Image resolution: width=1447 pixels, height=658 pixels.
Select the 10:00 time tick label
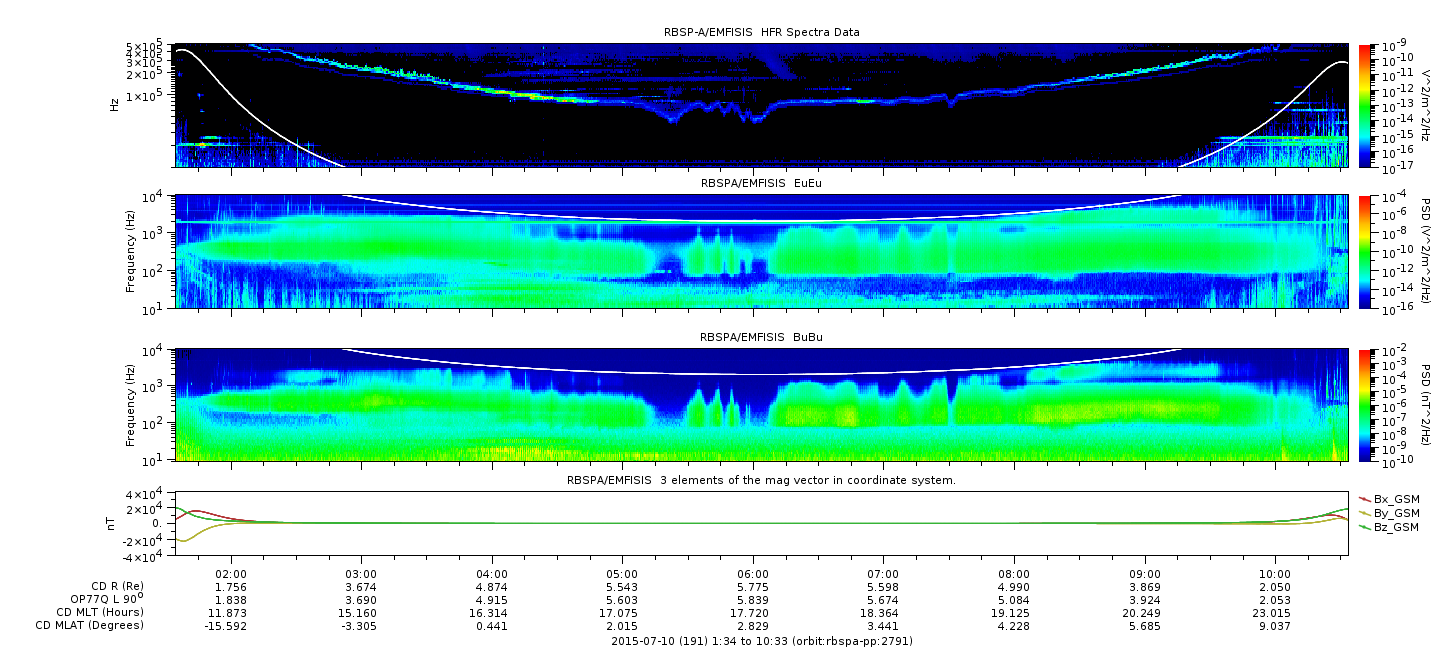[x=1273, y=572]
